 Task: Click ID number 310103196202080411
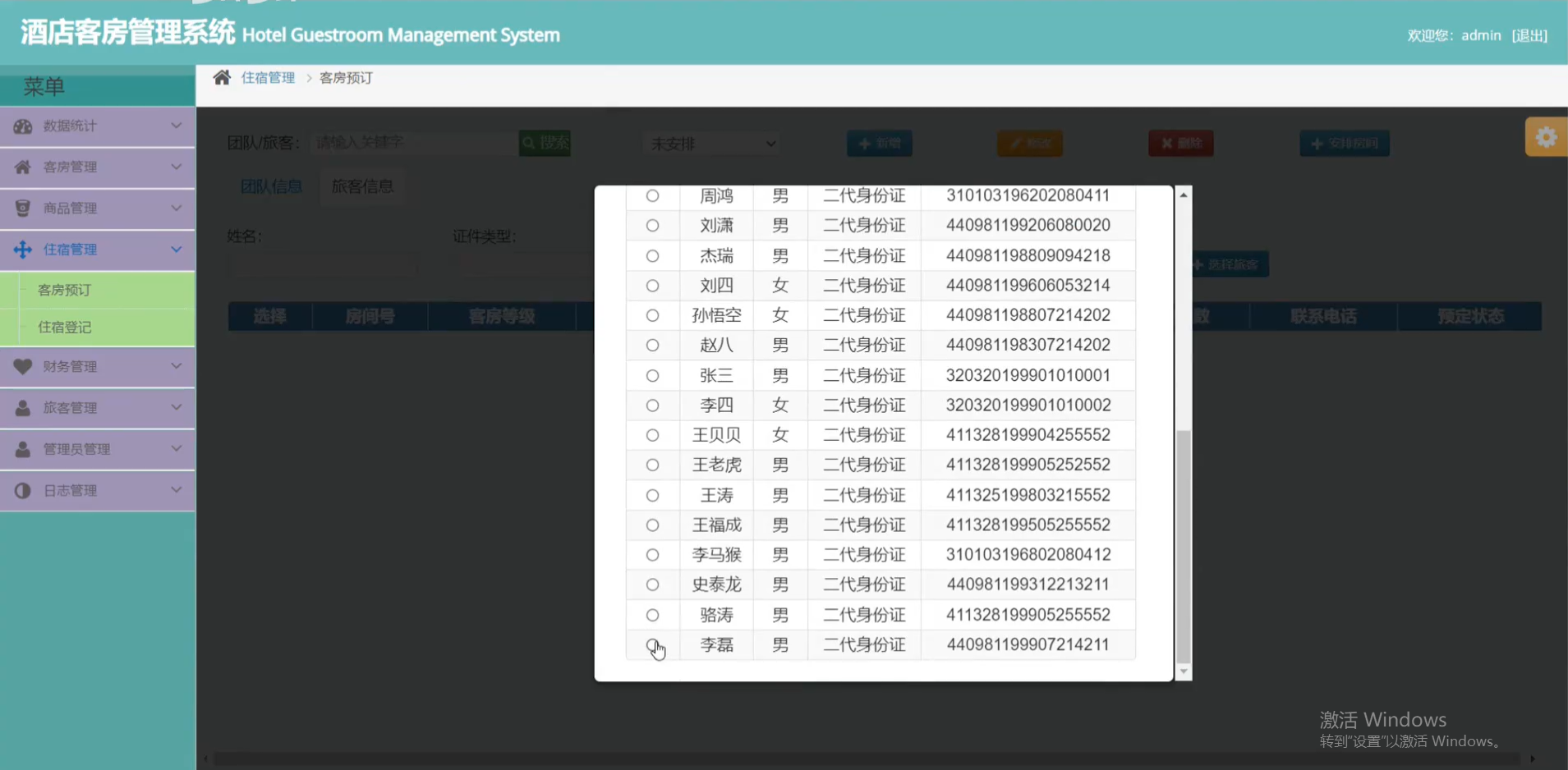click(1028, 196)
